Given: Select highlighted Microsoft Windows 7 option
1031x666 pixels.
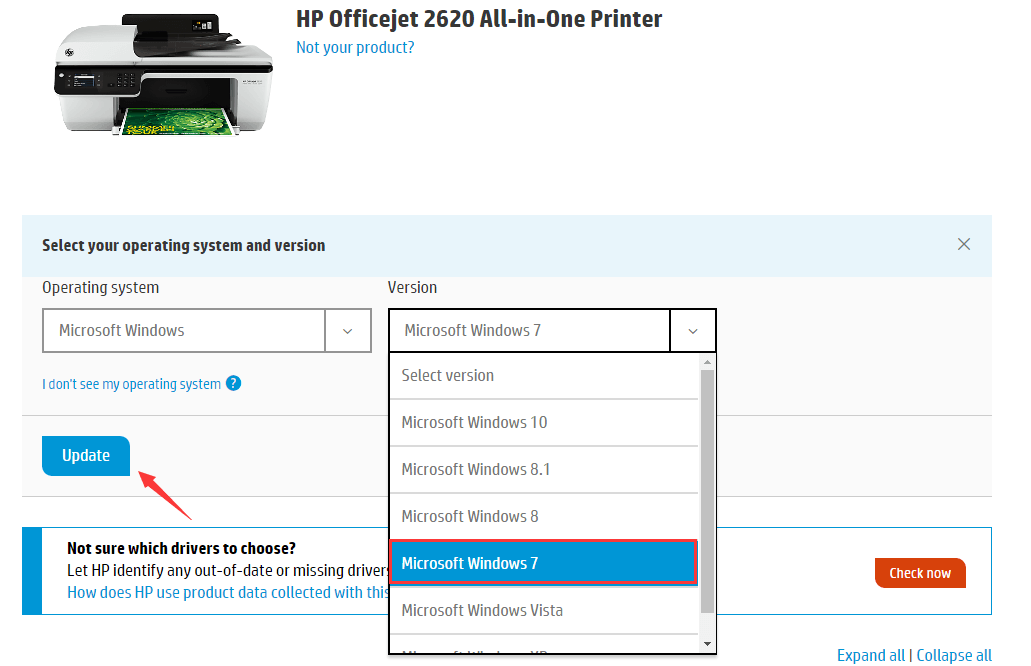Looking at the screenshot, I should [x=544, y=563].
